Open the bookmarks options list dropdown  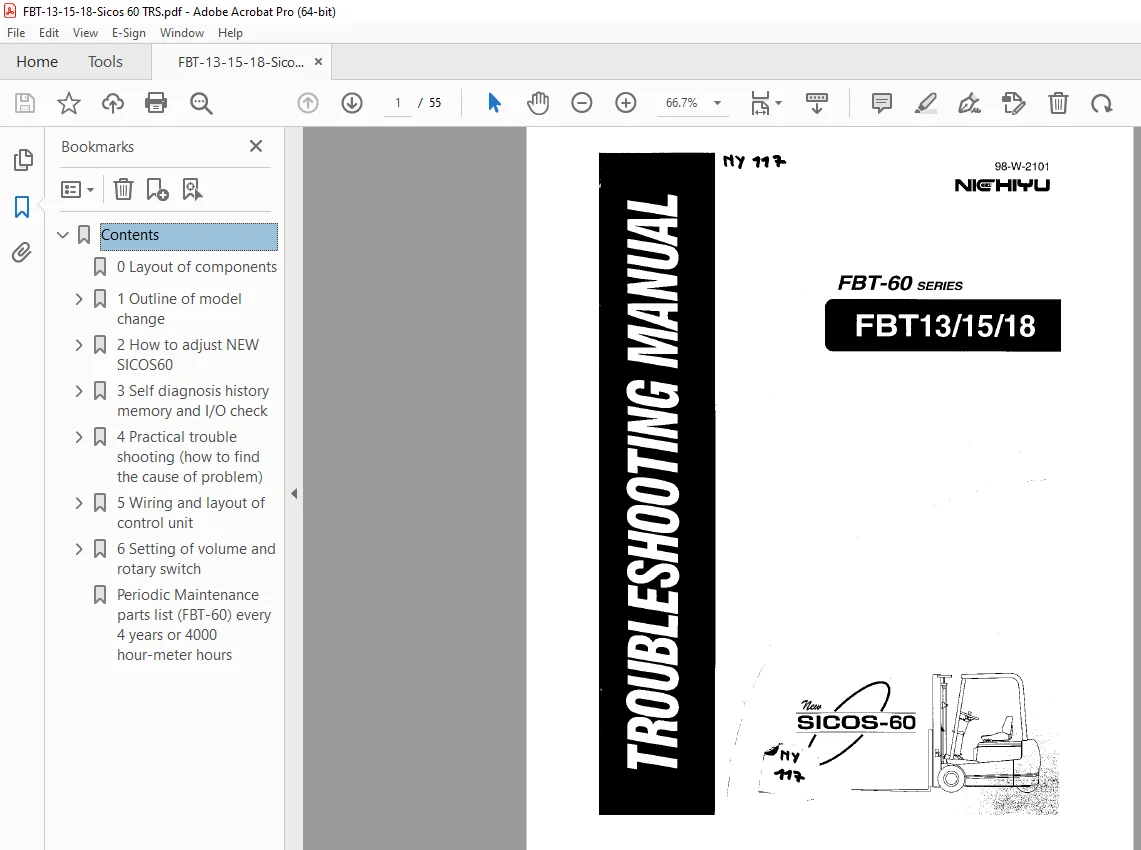(x=78, y=190)
